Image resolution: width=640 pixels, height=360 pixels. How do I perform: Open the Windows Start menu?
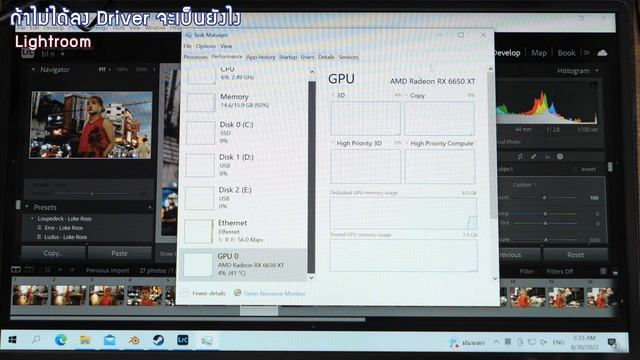pos(12,340)
